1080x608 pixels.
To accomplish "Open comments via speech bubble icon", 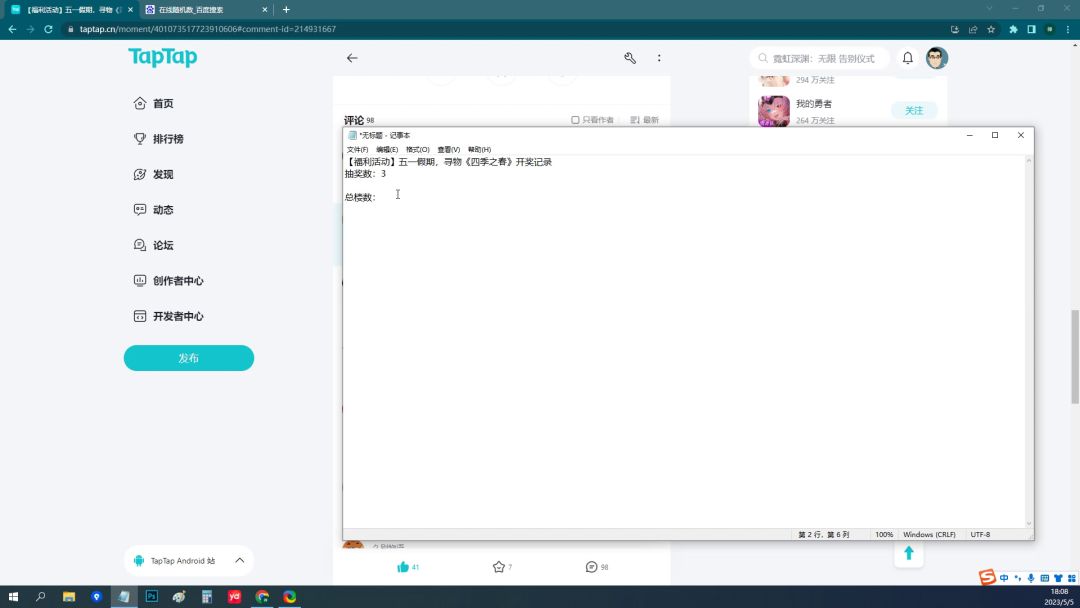I will pos(592,567).
